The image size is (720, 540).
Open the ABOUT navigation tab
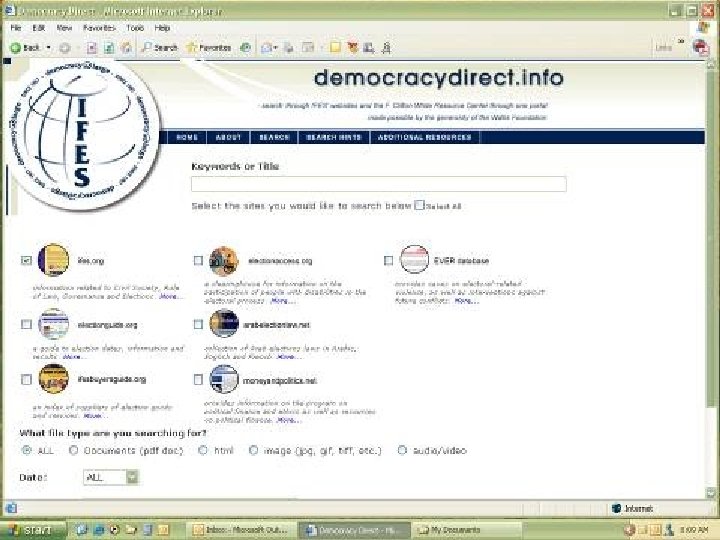pos(228,137)
